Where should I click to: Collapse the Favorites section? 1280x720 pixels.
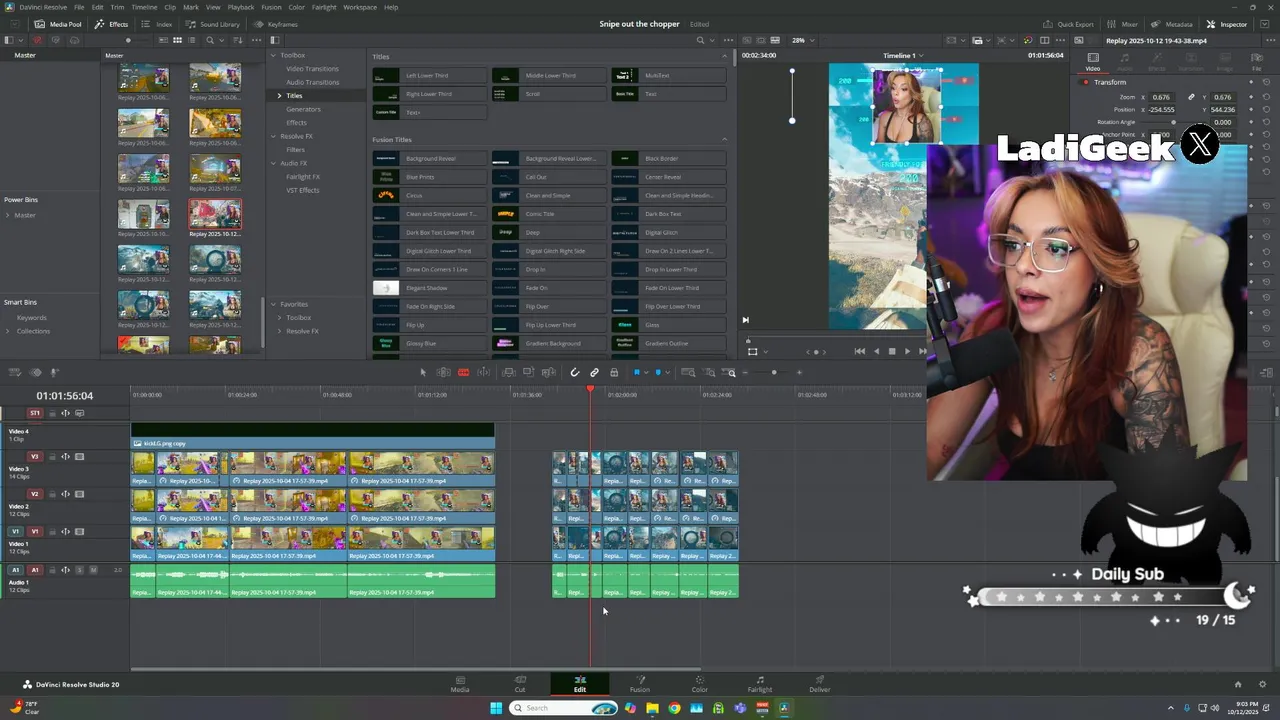tap(272, 304)
